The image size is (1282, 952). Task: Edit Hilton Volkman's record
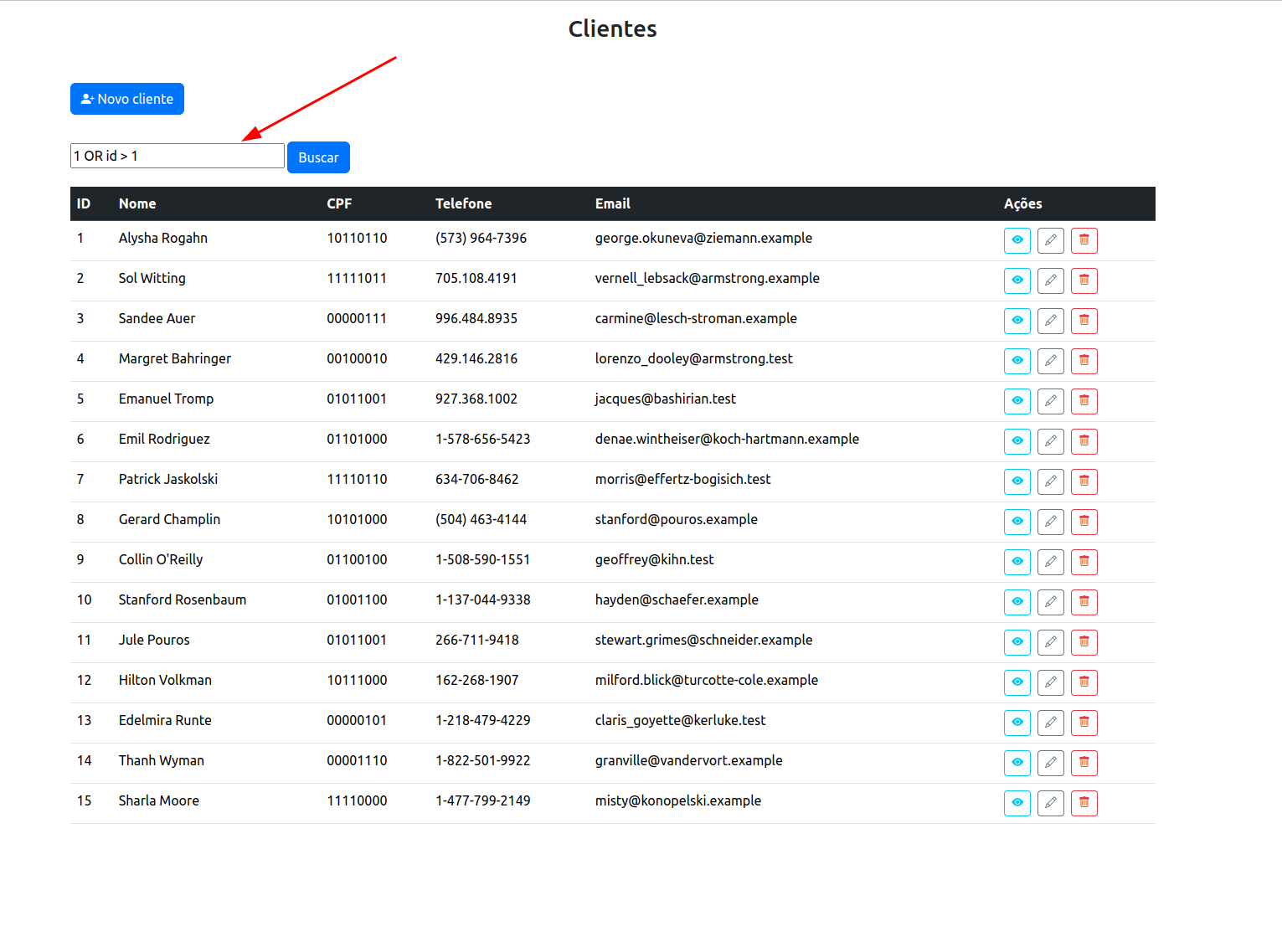[1051, 682]
